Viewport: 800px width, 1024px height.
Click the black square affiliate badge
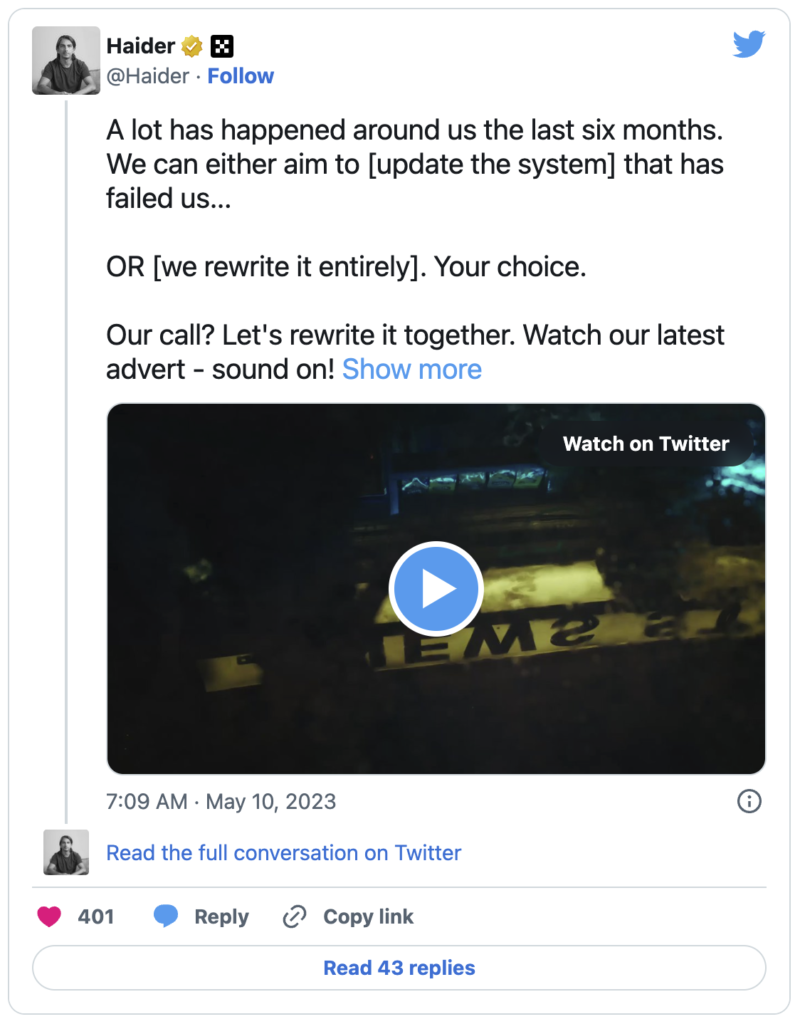[222, 46]
